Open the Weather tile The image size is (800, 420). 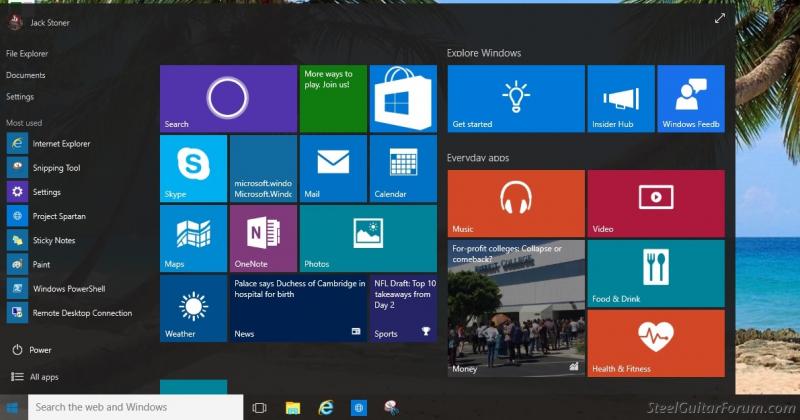[193, 308]
